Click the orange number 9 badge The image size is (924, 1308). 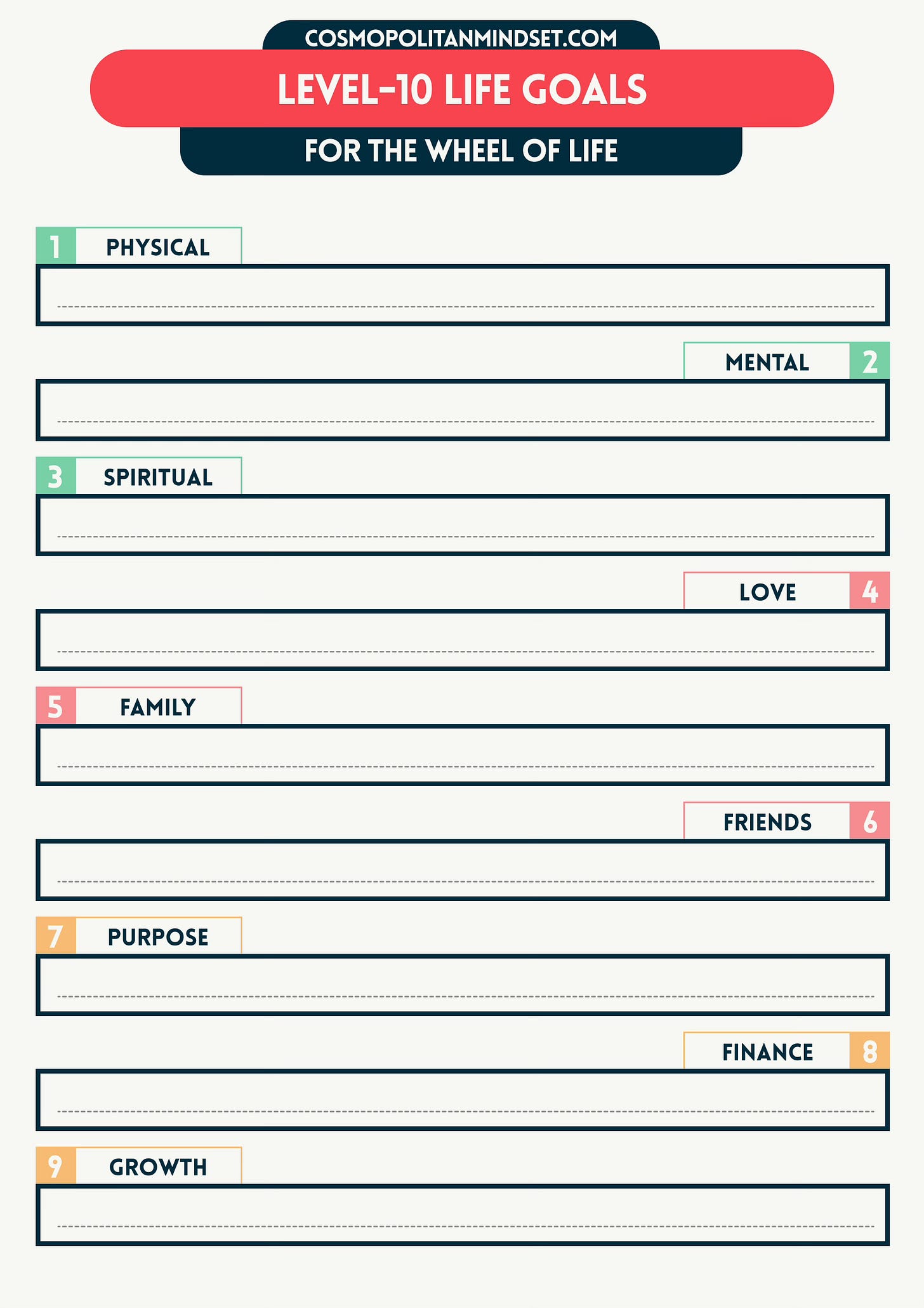[x=56, y=1165]
